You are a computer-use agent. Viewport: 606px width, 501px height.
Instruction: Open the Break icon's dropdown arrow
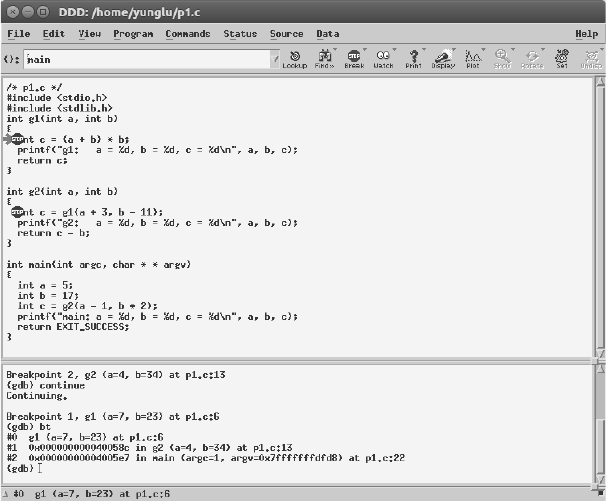pos(365,49)
